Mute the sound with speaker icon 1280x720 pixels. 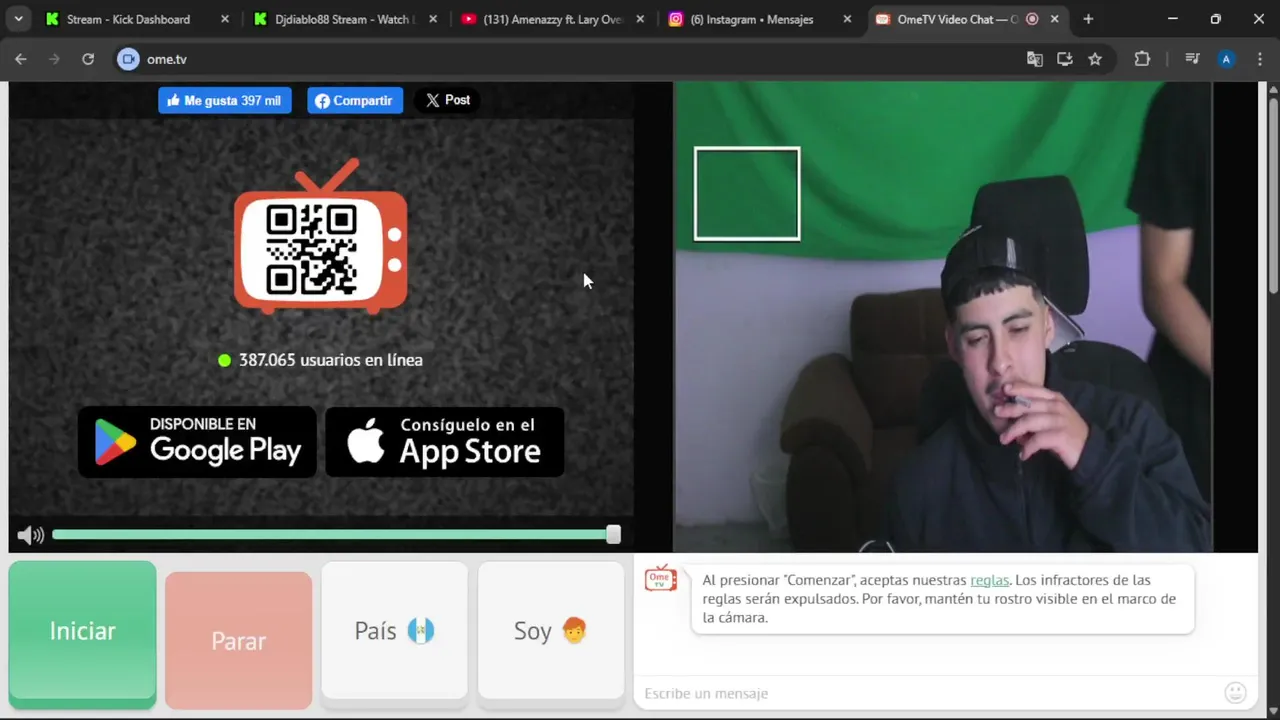30,535
